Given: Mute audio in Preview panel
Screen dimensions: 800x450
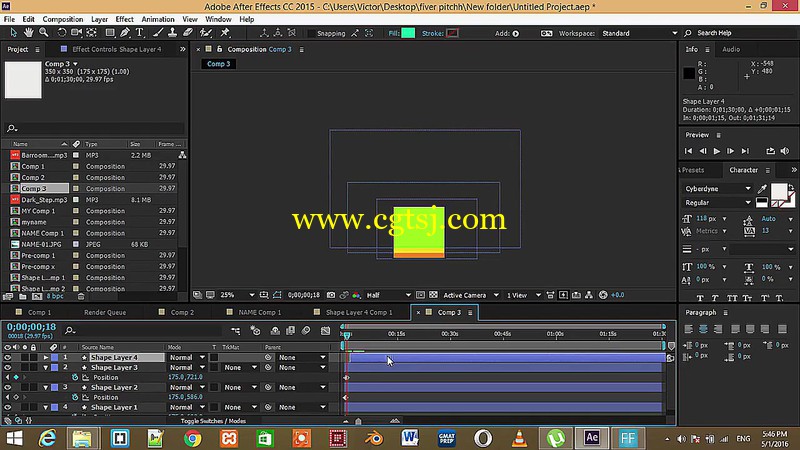Looking at the screenshot, I should pyautogui.click(x=785, y=151).
